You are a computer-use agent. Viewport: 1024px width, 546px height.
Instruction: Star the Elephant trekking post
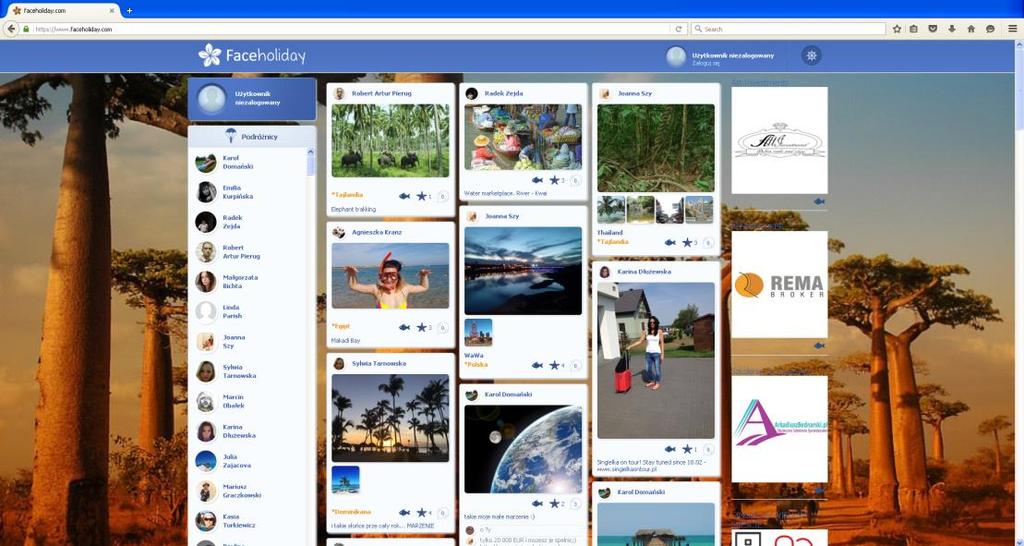[421, 196]
